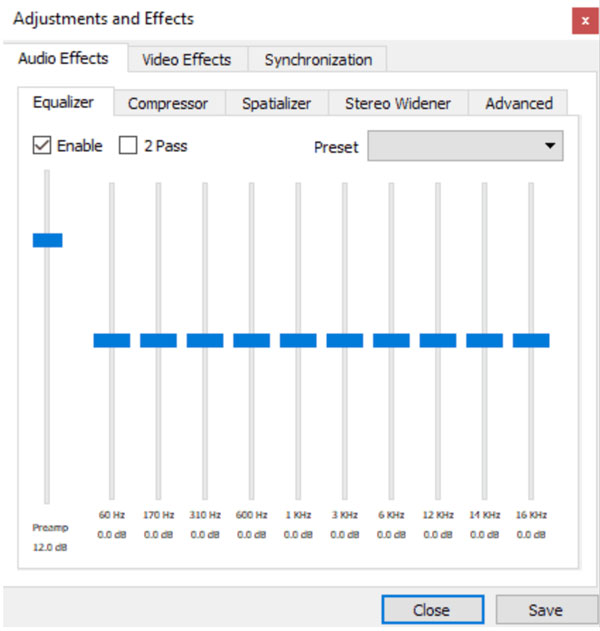
Task: Click the Close button
Action: click(433, 610)
